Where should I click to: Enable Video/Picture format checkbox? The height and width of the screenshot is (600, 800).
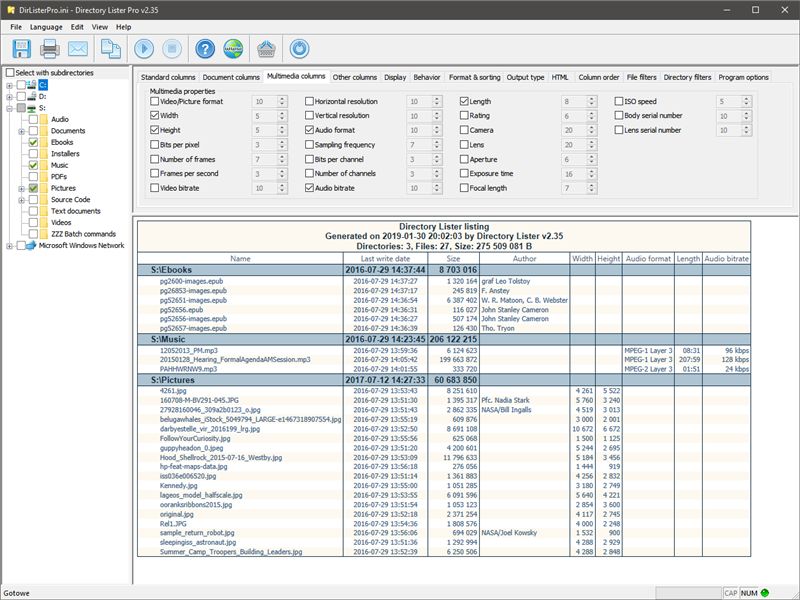pos(155,101)
